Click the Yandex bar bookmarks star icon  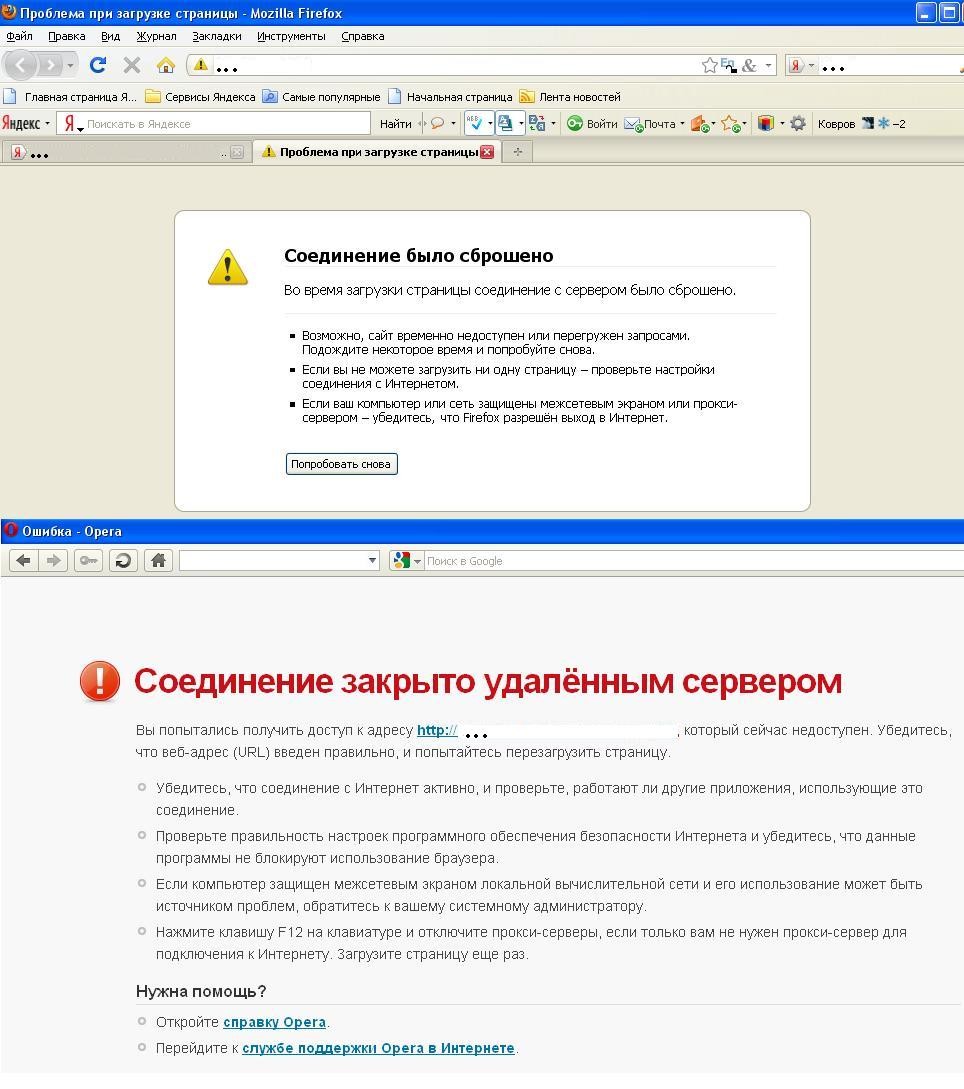point(729,124)
